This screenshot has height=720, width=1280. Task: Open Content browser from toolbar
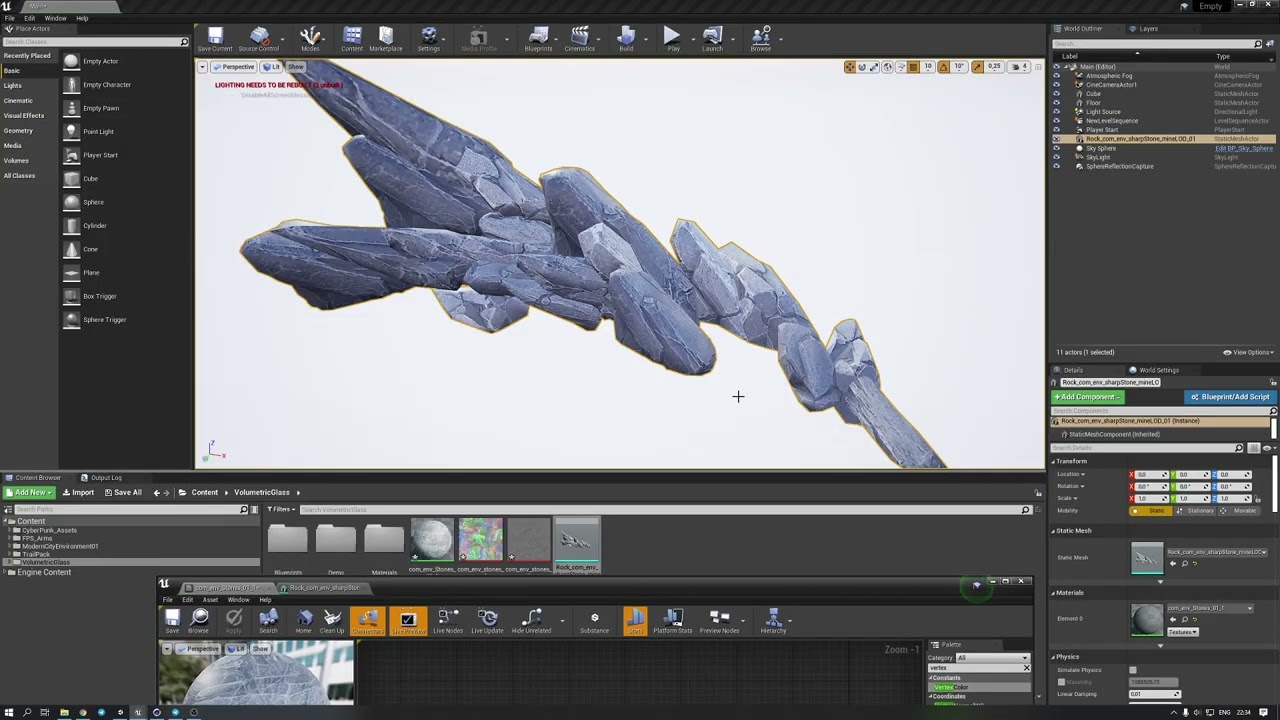[352, 39]
